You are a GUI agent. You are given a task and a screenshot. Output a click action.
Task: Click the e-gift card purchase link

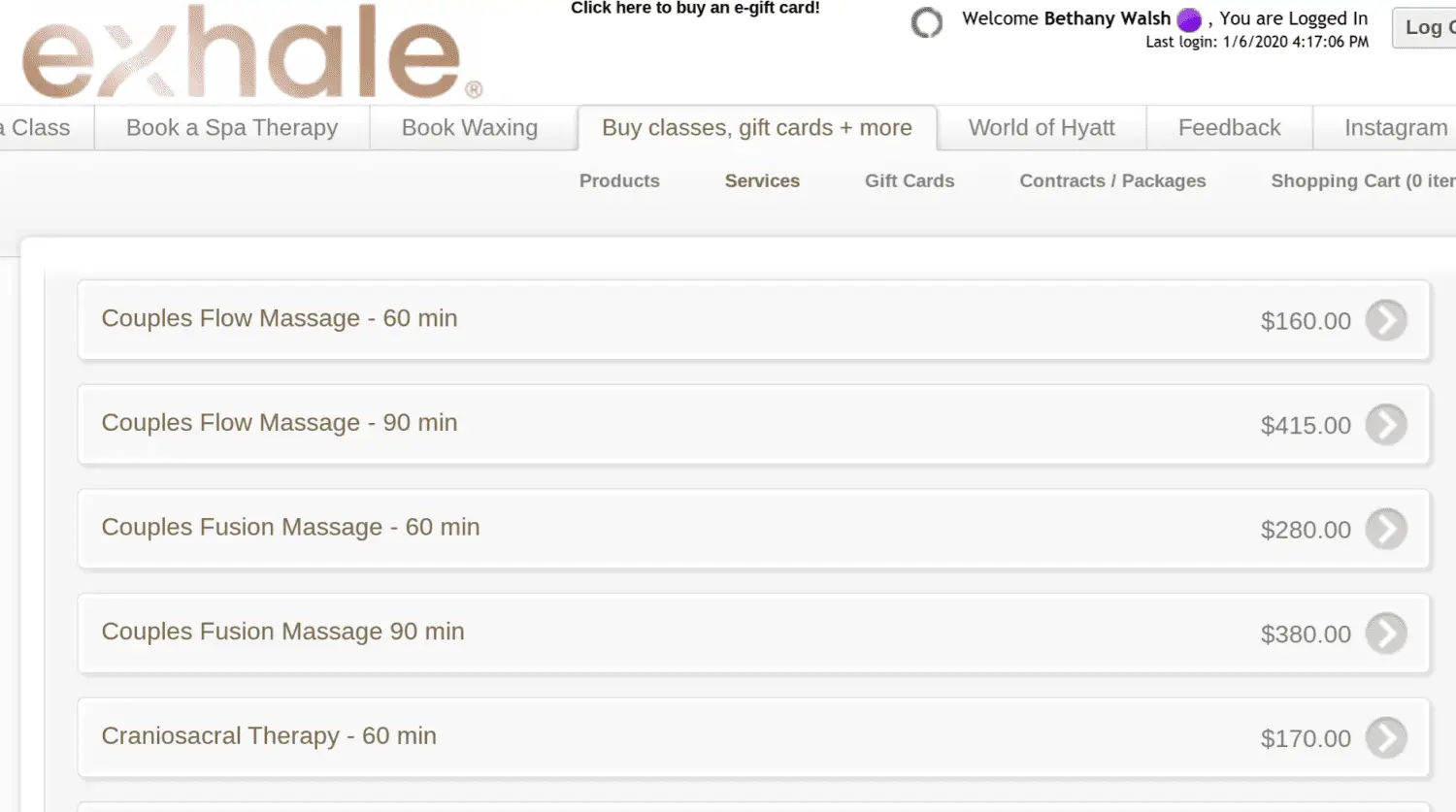(695, 9)
